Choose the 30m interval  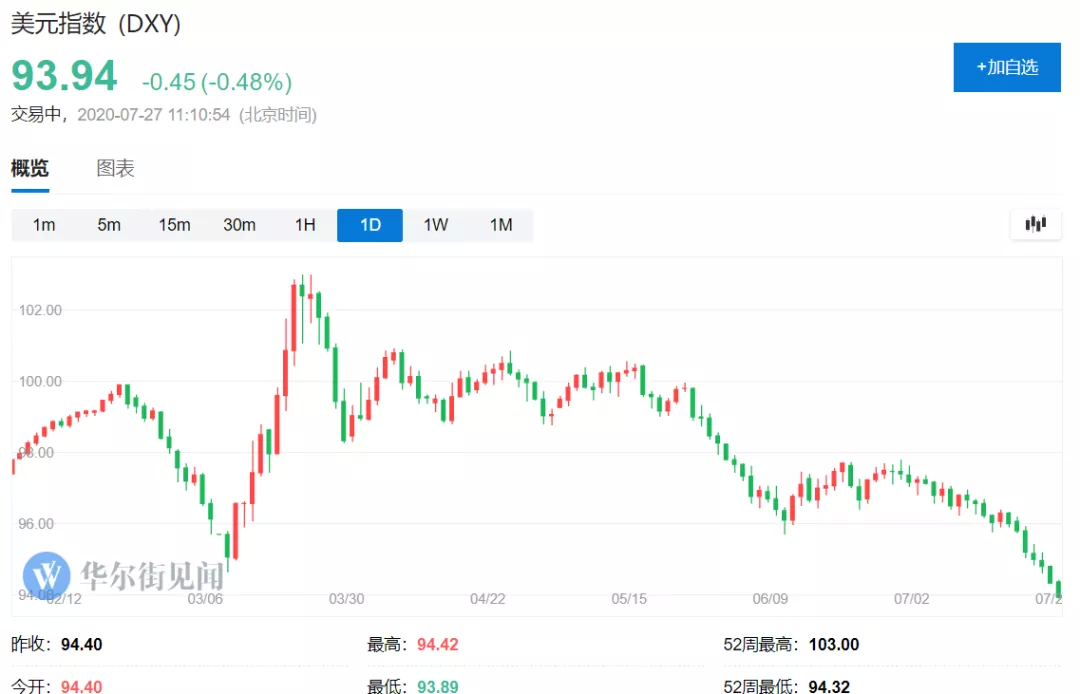tap(239, 225)
